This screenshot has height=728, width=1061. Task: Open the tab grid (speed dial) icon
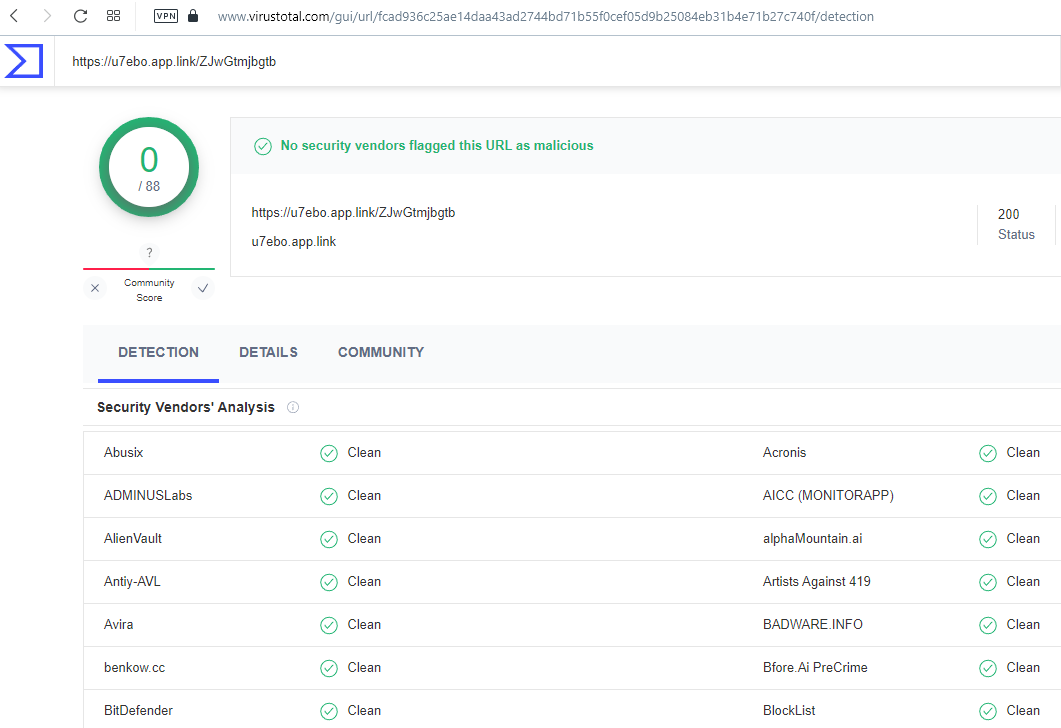click(x=114, y=16)
